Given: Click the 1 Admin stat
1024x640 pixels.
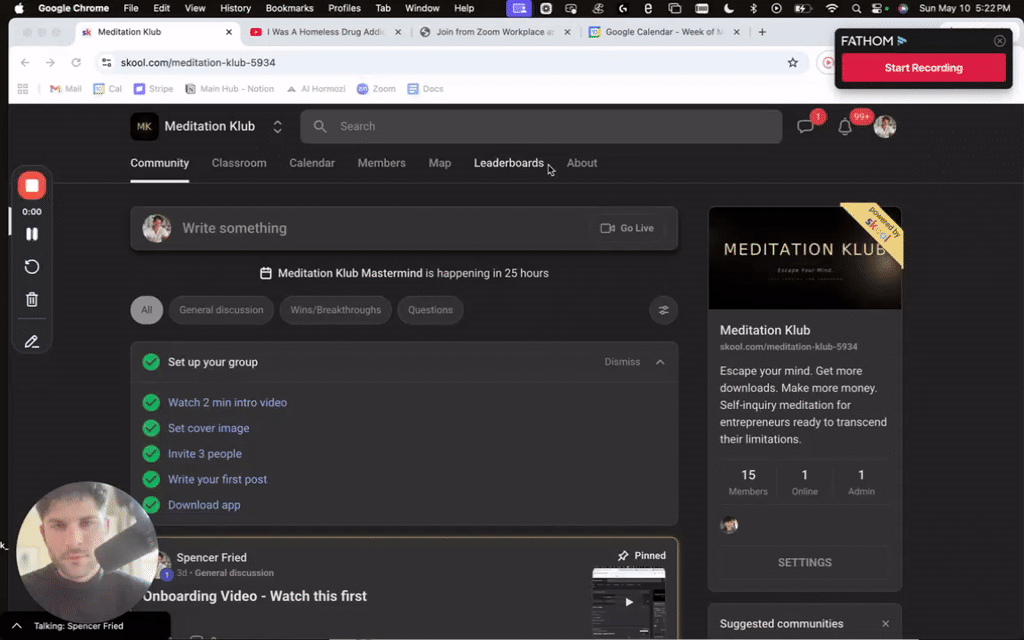Looking at the screenshot, I should [x=861, y=482].
